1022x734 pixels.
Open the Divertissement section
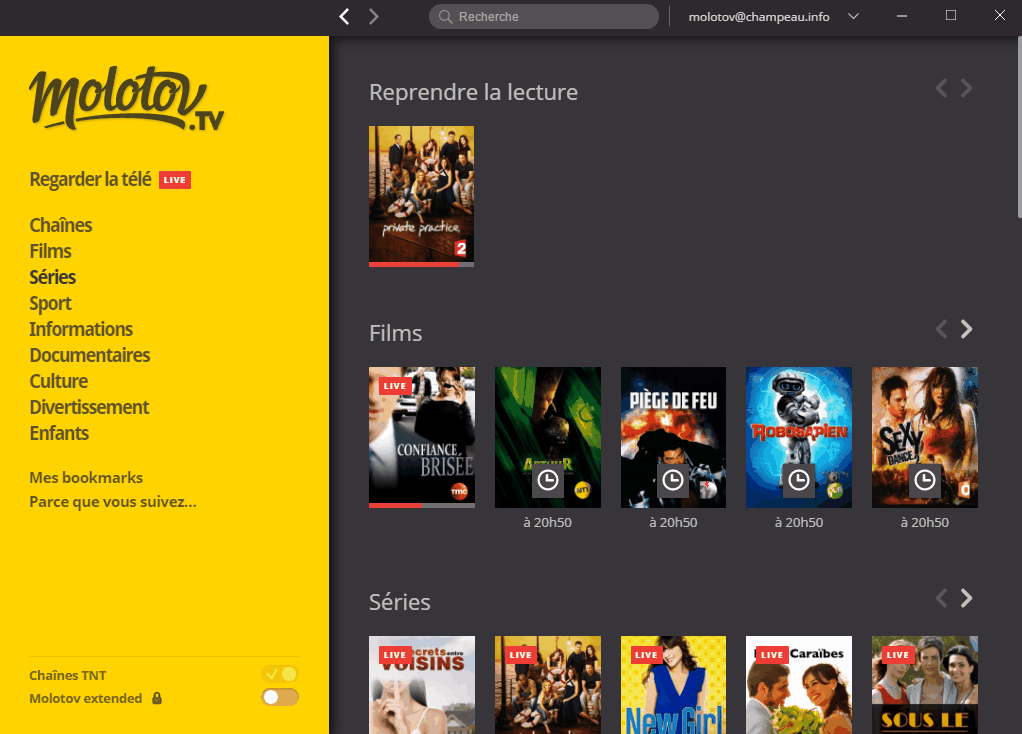tap(89, 407)
